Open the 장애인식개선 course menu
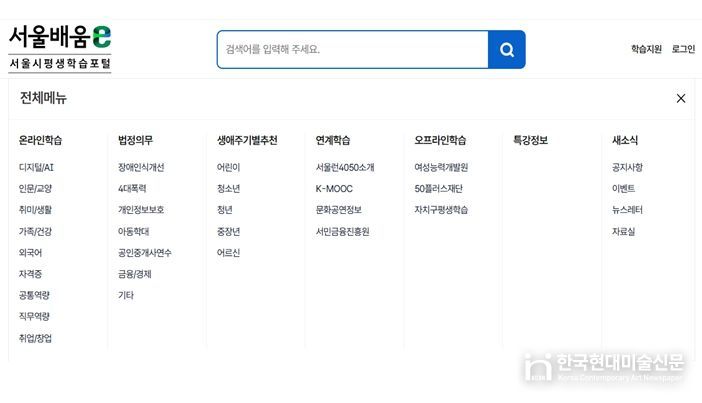Screen dimensions: 702x403 coord(141,168)
